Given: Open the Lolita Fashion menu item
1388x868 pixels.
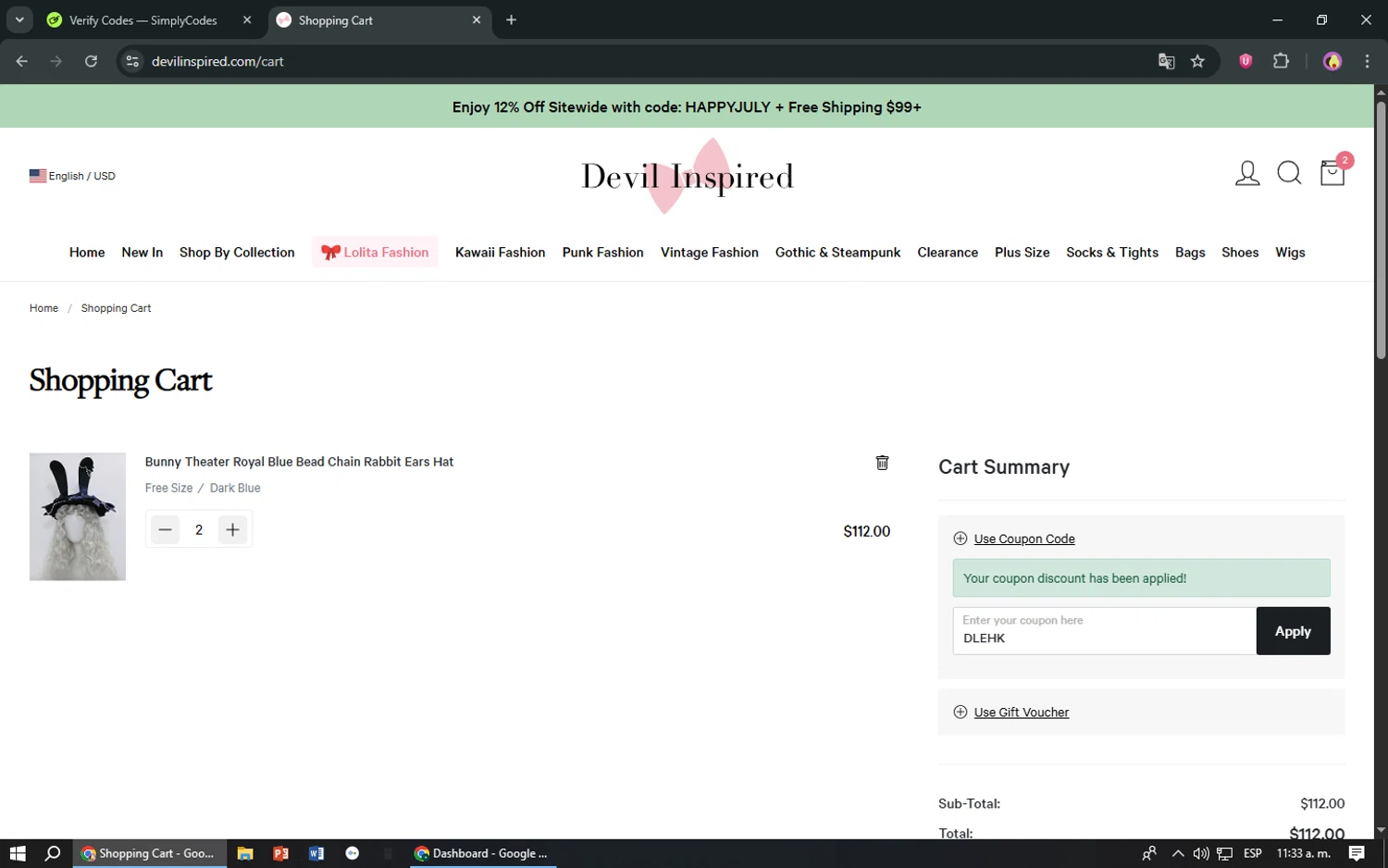Looking at the screenshot, I should point(375,253).
